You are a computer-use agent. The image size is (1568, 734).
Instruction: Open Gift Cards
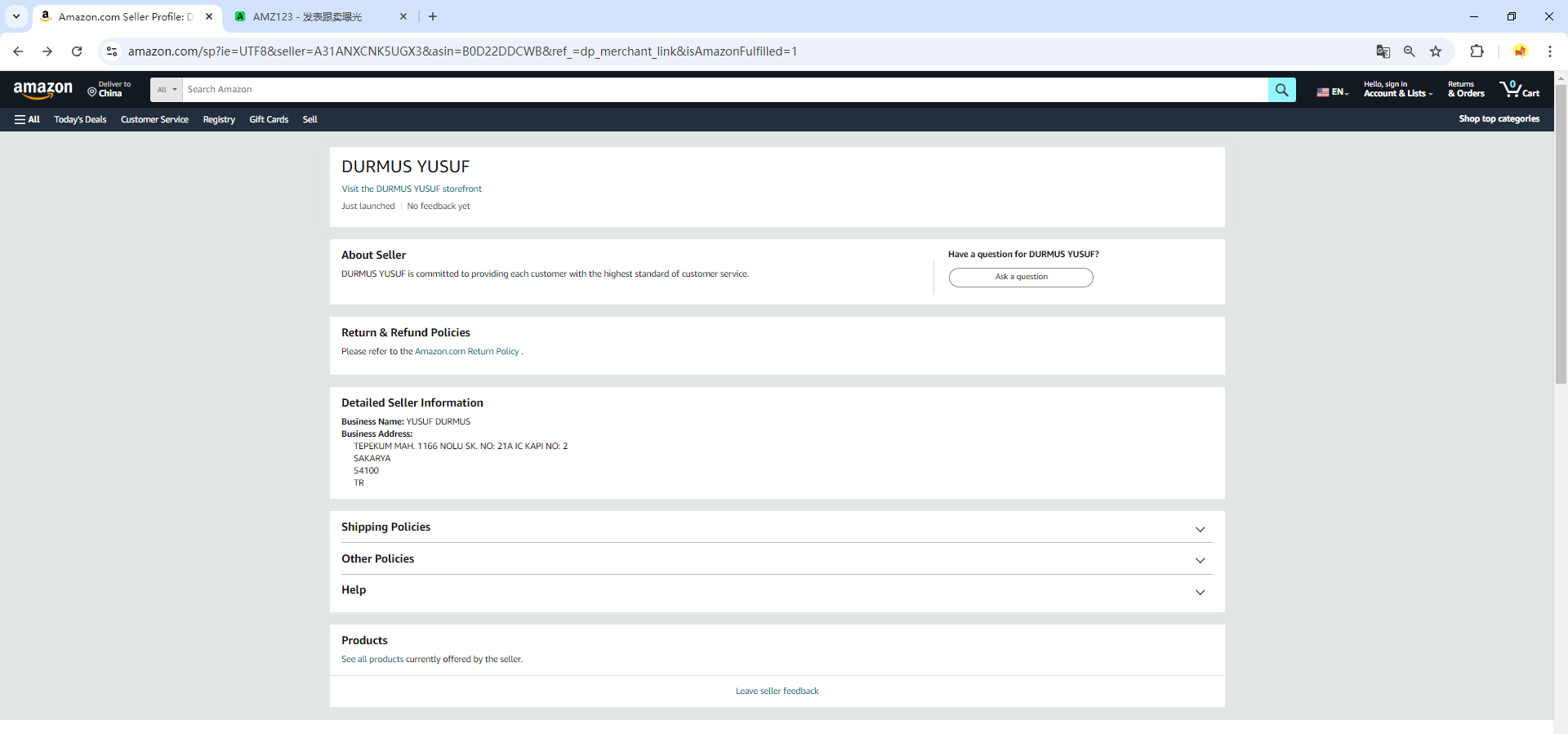[269, 119]
